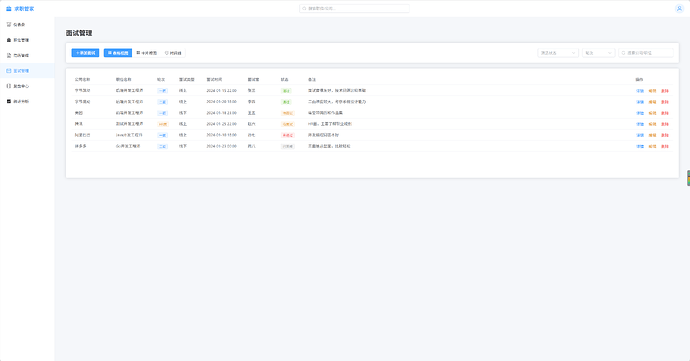Click the green status tag in 张三's row
This screenshot has width=690, height=361.
[x=286, y=91]
